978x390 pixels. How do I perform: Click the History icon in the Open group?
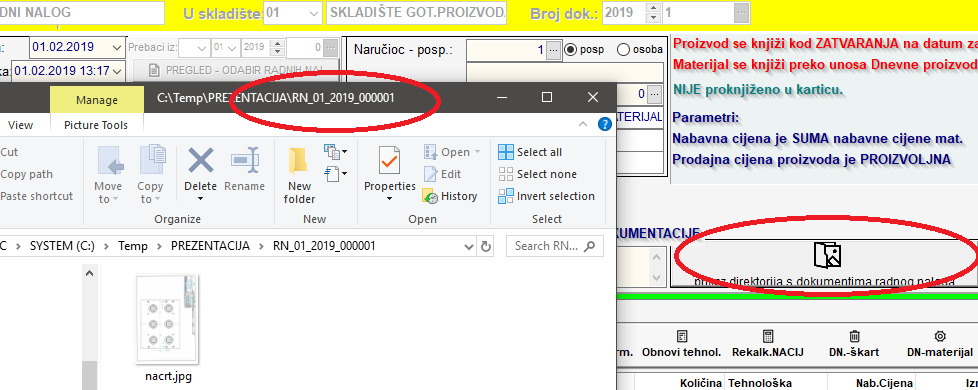pos(430,196)
